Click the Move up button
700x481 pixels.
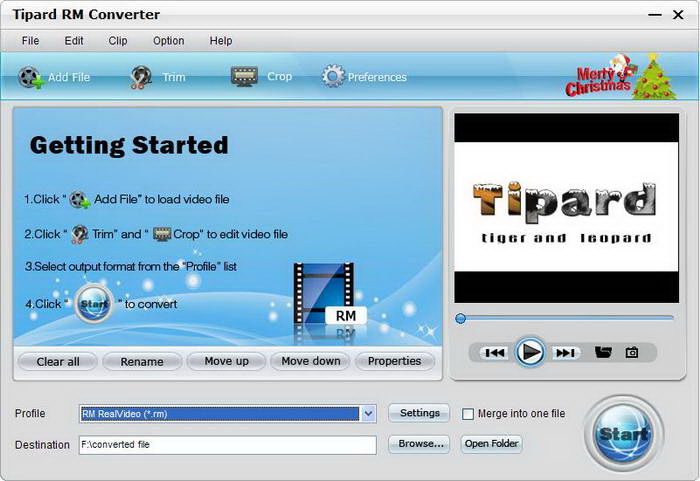[x=226, y=361]
